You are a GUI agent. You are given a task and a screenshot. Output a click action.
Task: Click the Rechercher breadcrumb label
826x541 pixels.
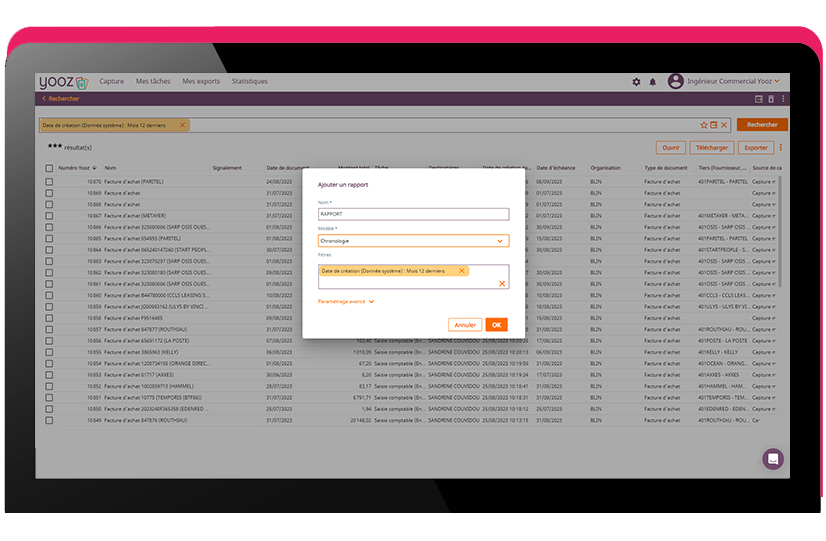(64, 99)
